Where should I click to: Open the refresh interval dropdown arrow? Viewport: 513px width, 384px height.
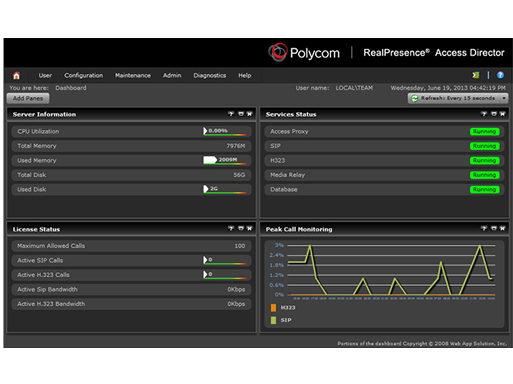pyautogui.click(x=504, y=98)
